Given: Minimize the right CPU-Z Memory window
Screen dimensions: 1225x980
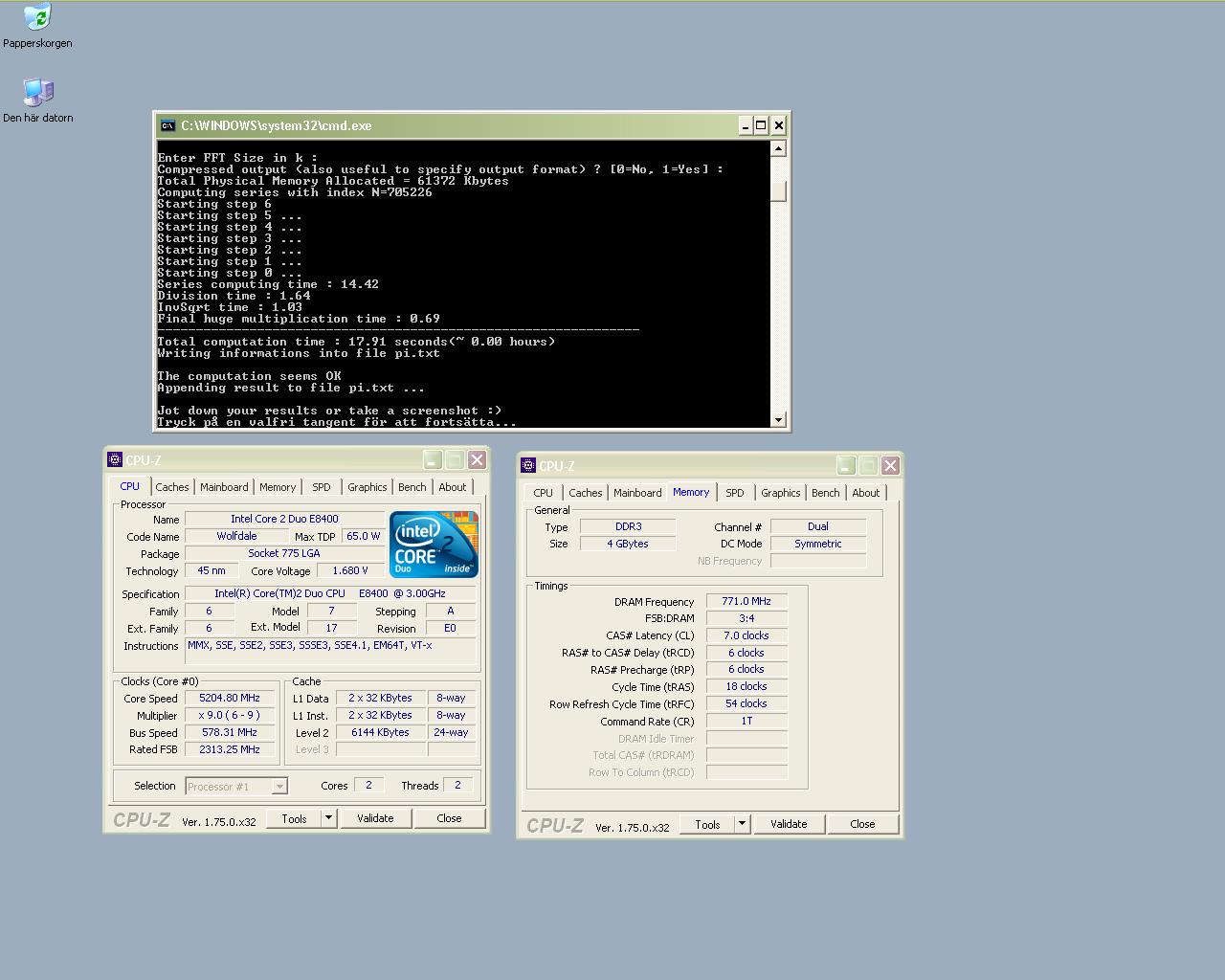Looking at the screenshot, I should (846, 466).
